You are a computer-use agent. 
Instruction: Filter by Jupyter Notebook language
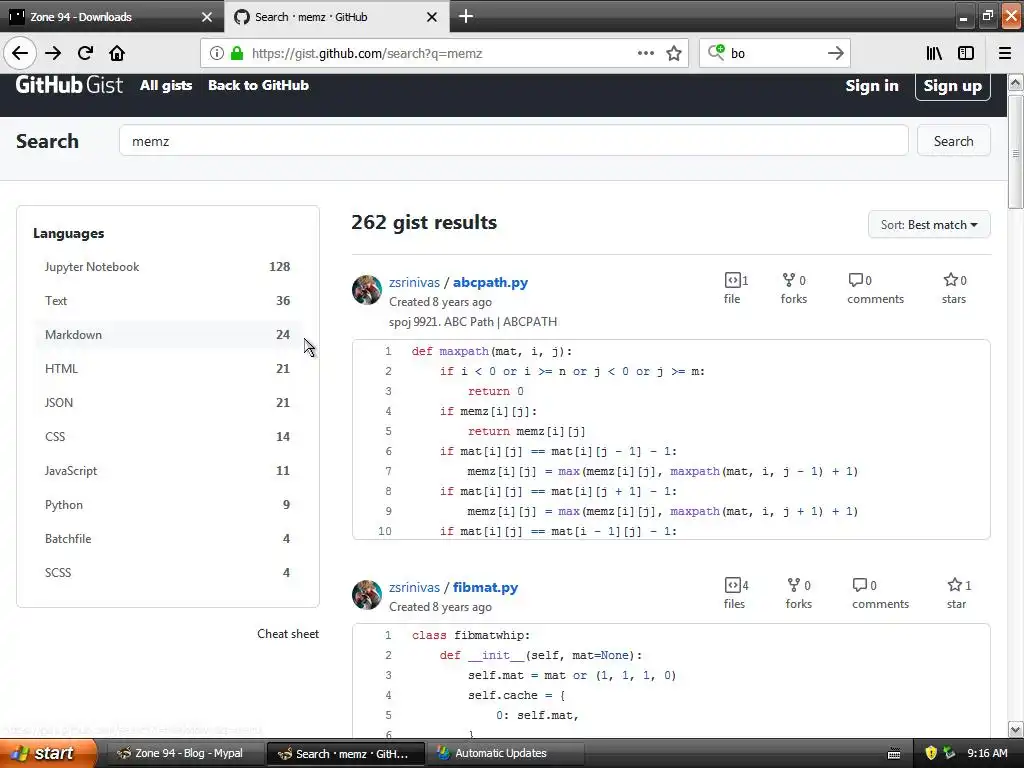167,266
